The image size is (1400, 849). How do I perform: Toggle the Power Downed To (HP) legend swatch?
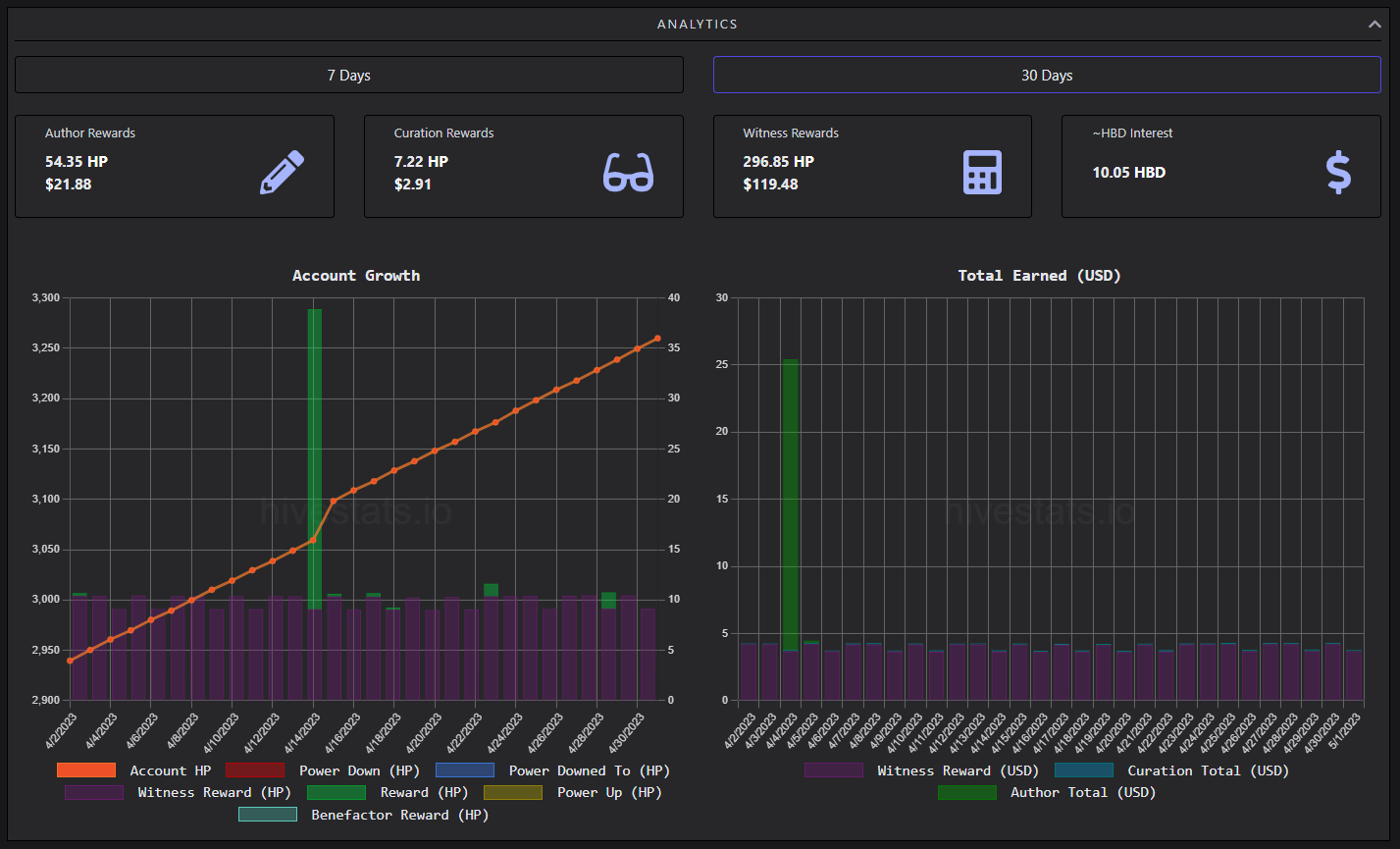point(465,770)
